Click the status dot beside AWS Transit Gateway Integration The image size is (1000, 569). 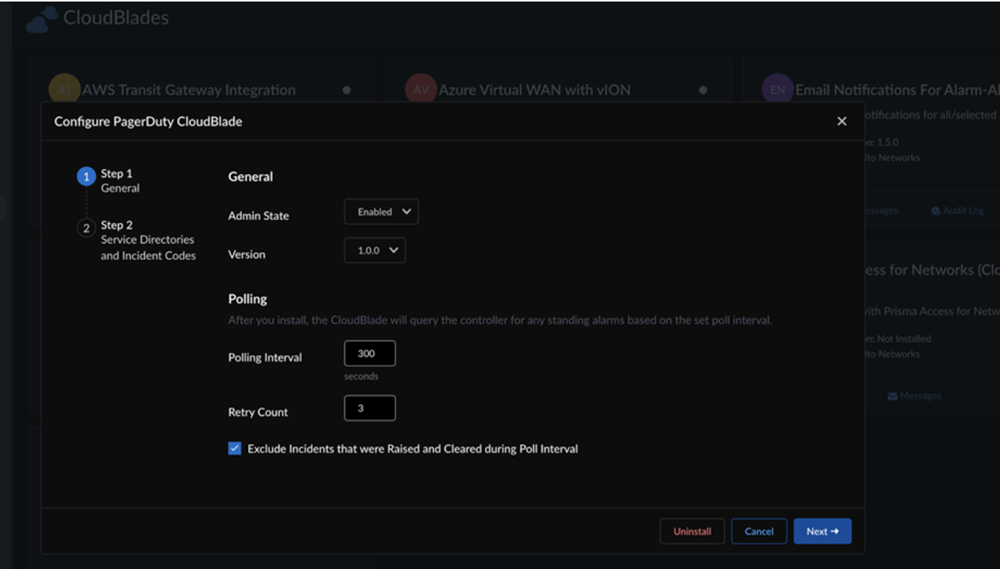(347, 90)
